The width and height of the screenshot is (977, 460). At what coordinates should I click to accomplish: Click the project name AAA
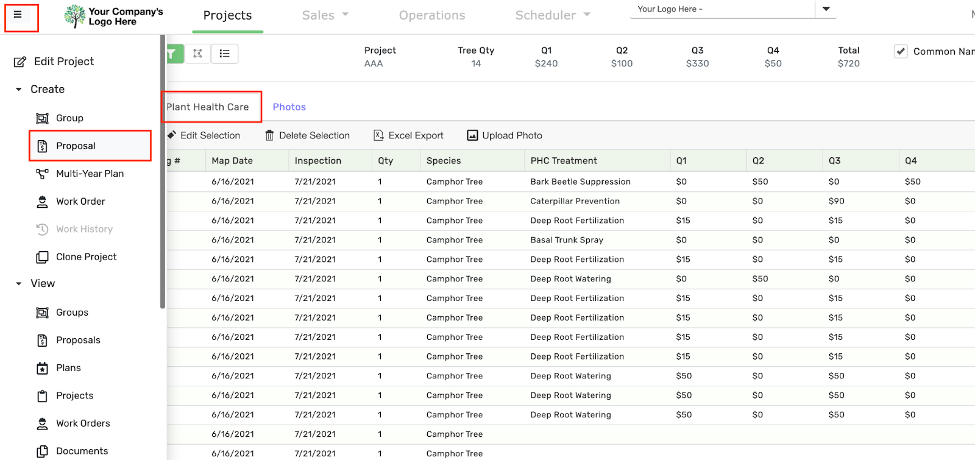(374, 64)
